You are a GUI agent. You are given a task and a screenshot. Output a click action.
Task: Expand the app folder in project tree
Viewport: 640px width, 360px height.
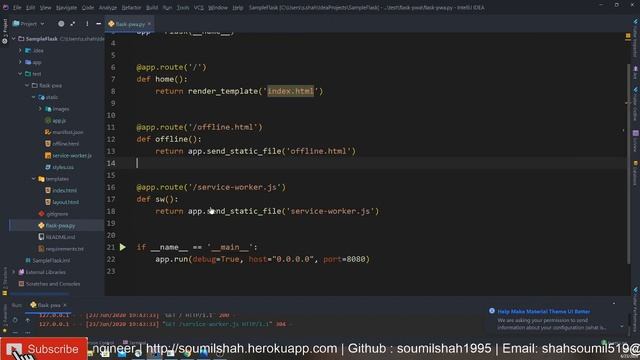tap(20, 62)
